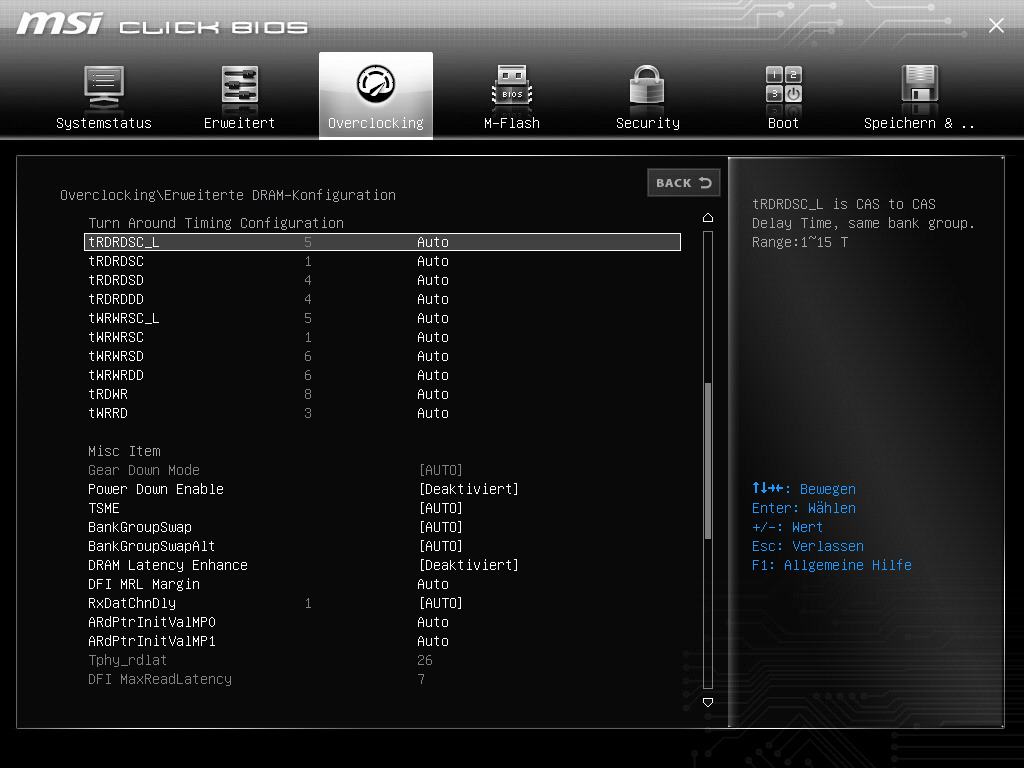Select the tWRWRSC_L Auto value field
The width and height of the screenshot is (1024, 768).
pyautogui.click(x=433, y=318)
